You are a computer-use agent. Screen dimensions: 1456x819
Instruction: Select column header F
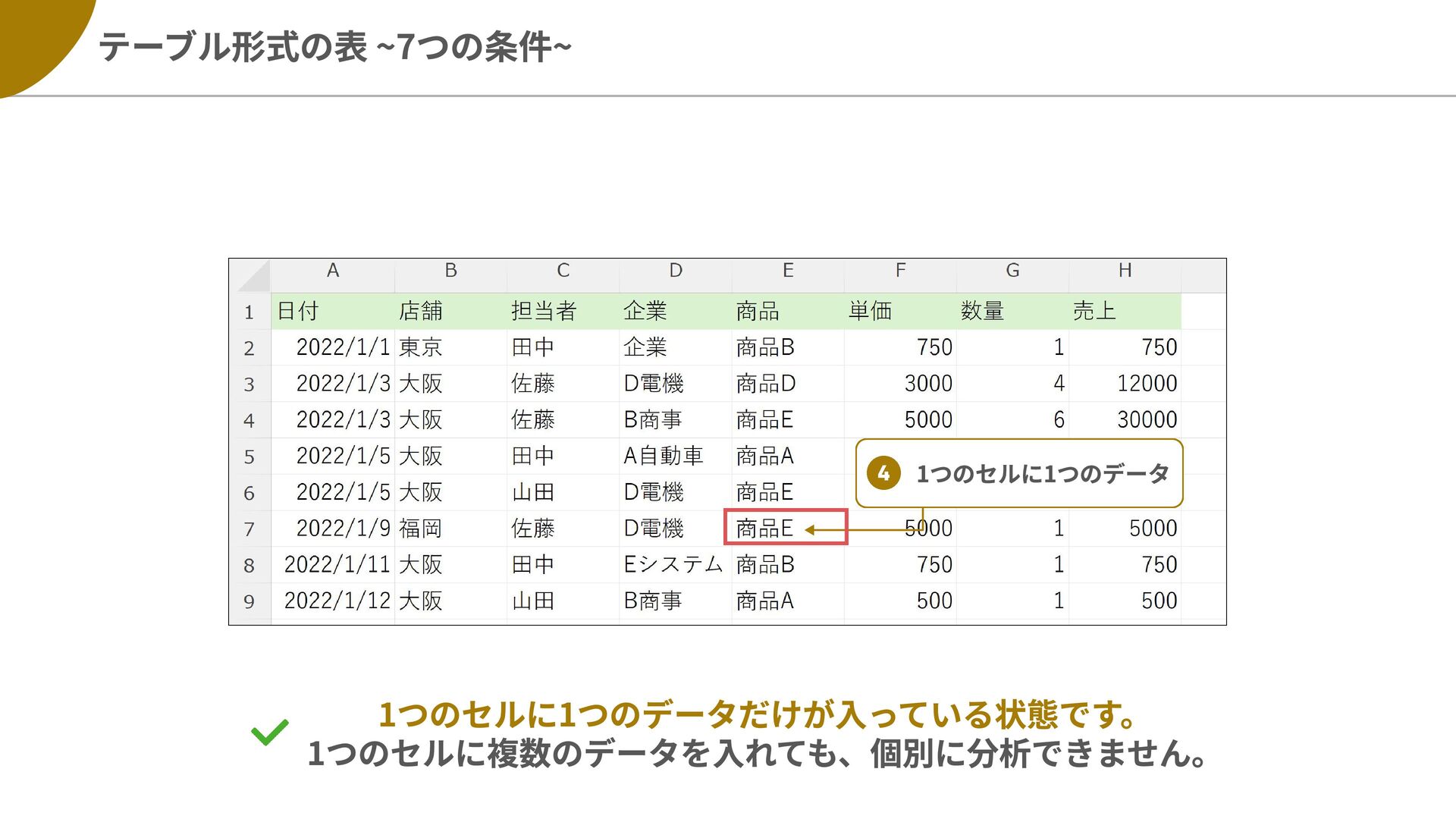[x=900, y=276]
